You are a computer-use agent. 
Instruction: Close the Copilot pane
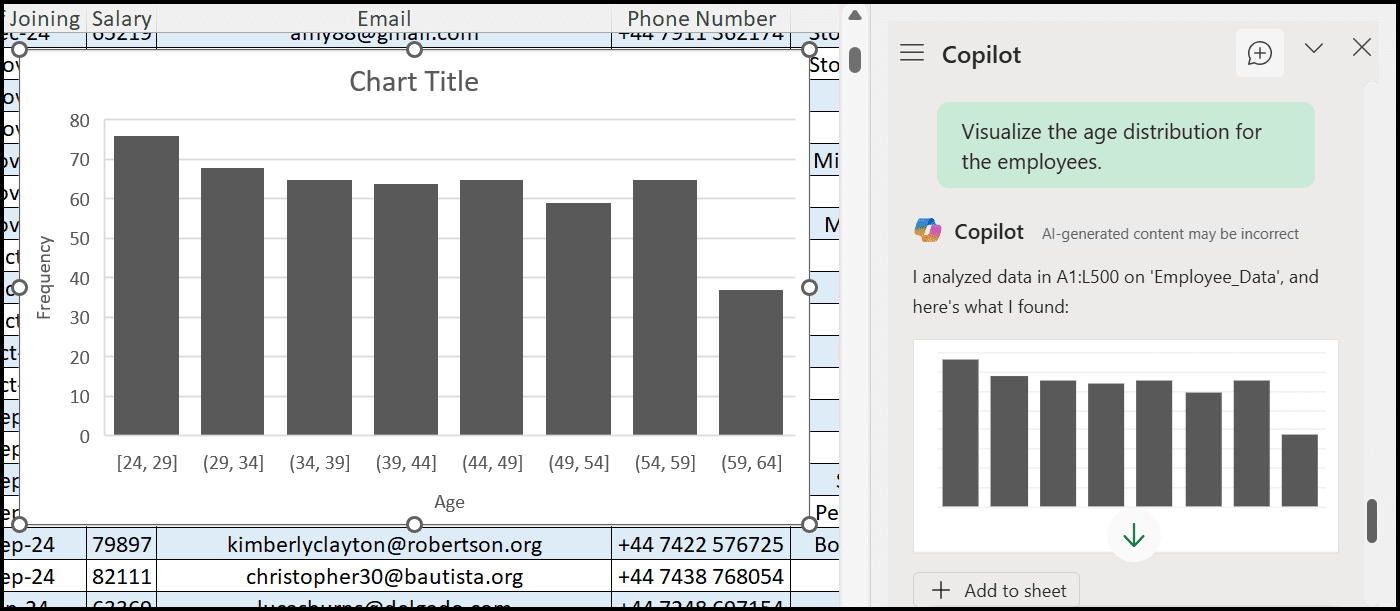(x=1361, y=47)
